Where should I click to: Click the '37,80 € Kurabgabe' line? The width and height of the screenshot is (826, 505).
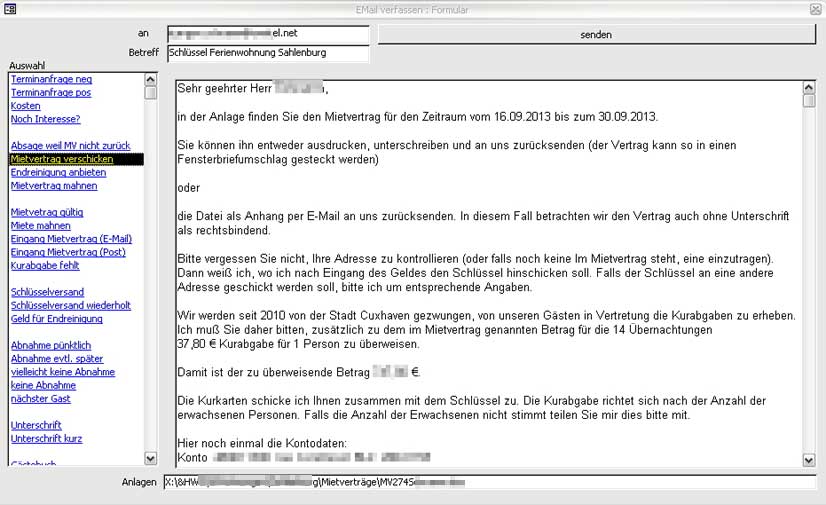(299, 344)
